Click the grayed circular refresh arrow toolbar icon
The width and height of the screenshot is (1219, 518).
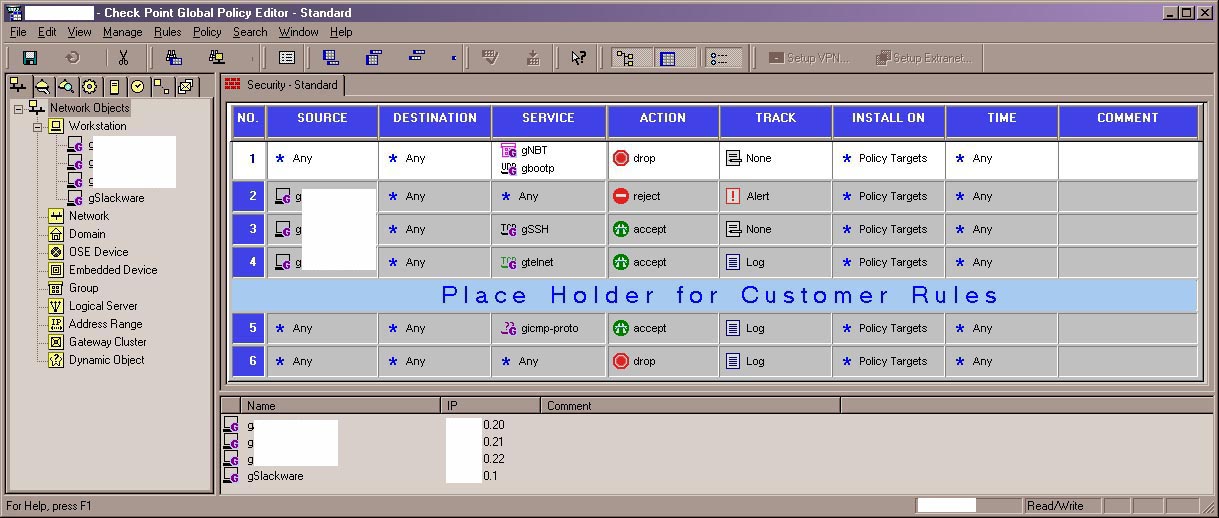click(x=73, y=58)
